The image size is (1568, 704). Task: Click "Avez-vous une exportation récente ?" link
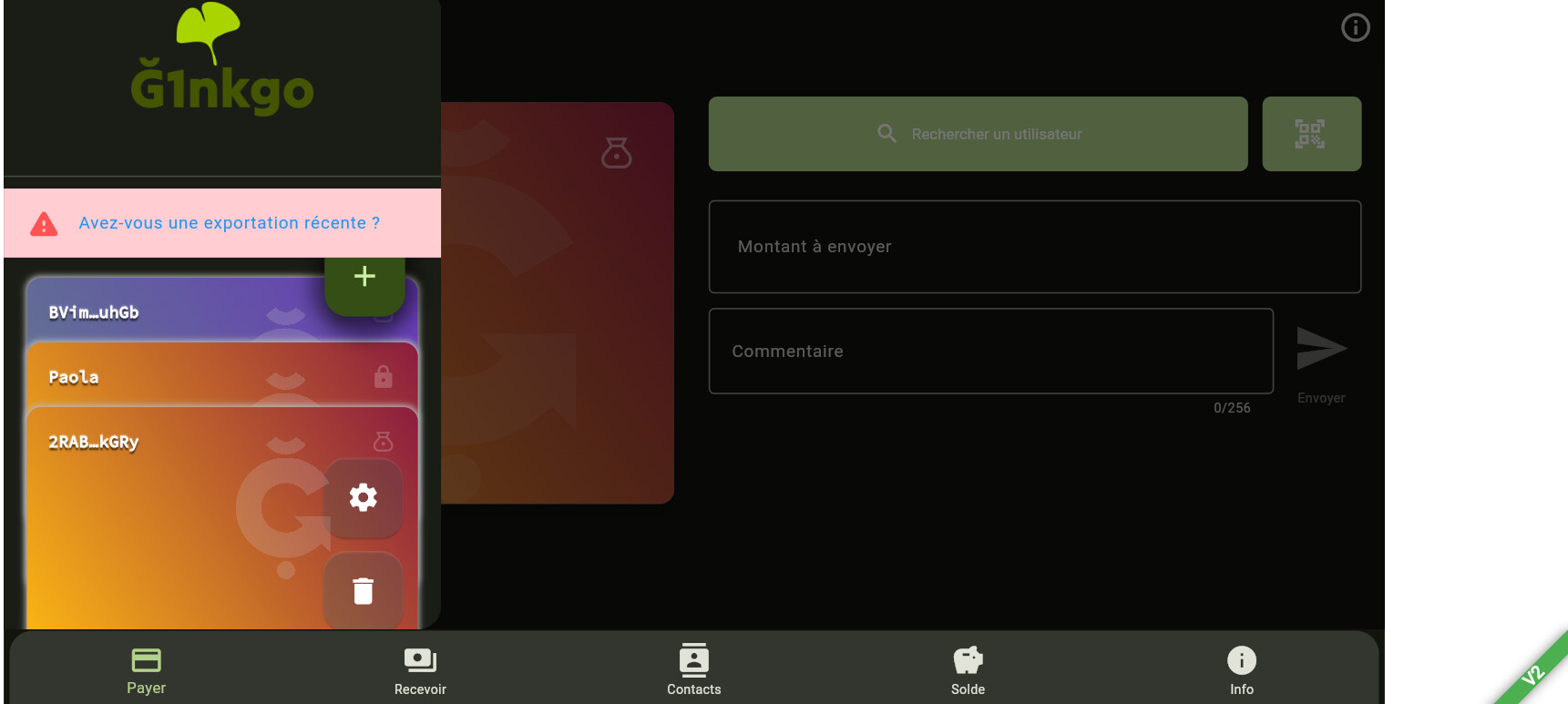point(229,223)
